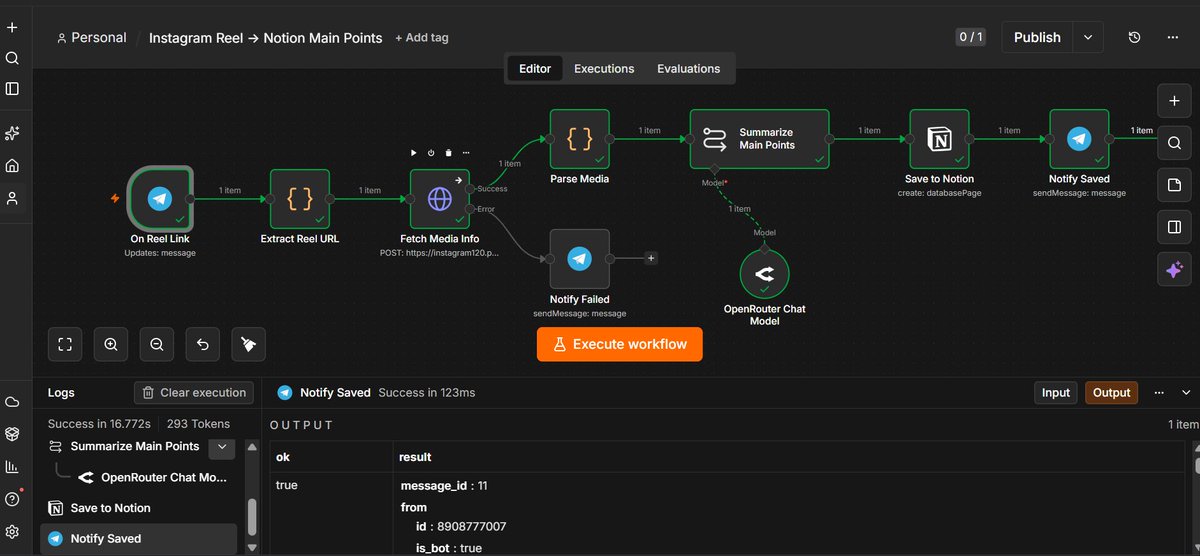The image size is (1200, 556).
Task: Click the plus create icon in left sidebar
Action: point(12,28)
